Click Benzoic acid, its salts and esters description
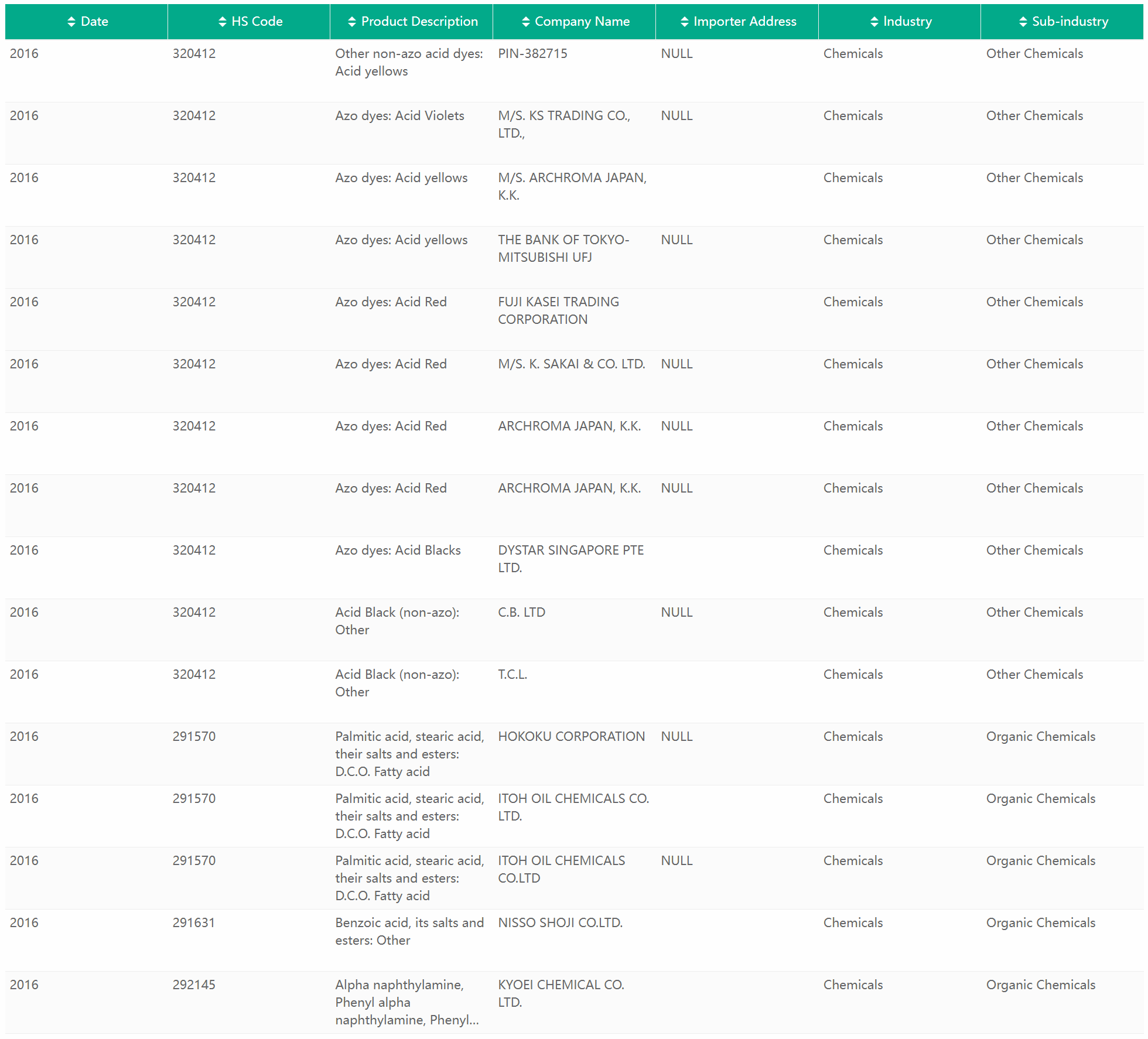Screen dimensions: 1148x1039 (409, 931)
